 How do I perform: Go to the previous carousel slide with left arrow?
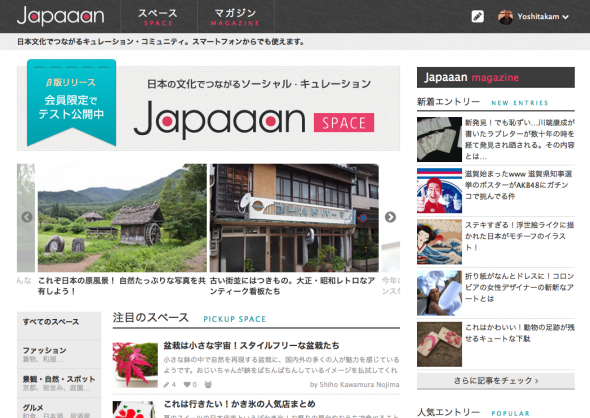point(27,217)
